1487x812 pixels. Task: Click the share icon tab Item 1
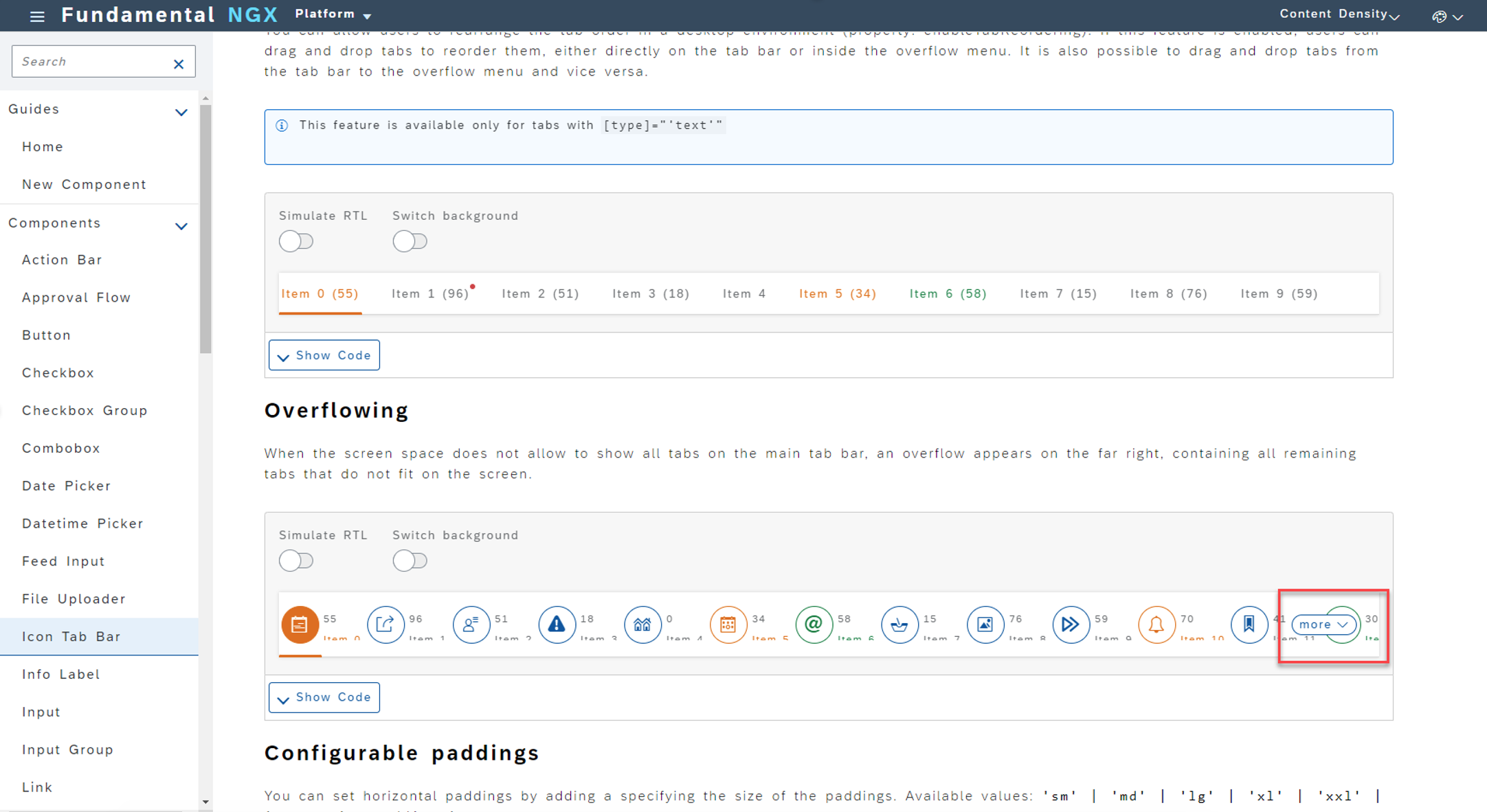[x=385, y=625]
